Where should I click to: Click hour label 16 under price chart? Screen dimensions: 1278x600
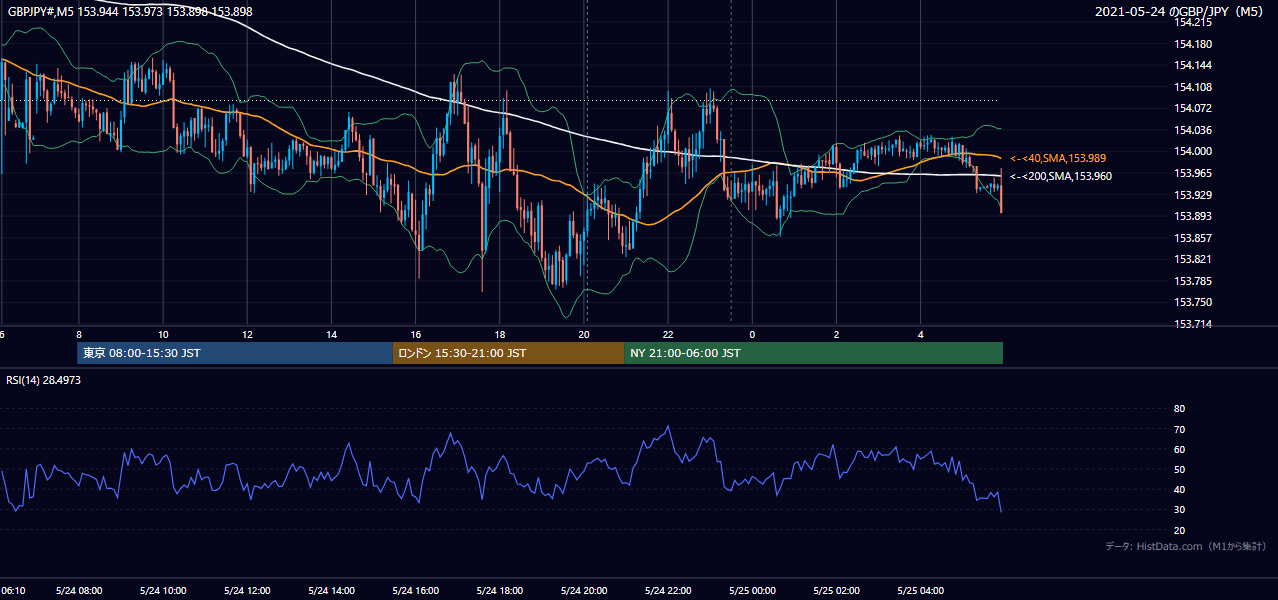pos(416,334)
